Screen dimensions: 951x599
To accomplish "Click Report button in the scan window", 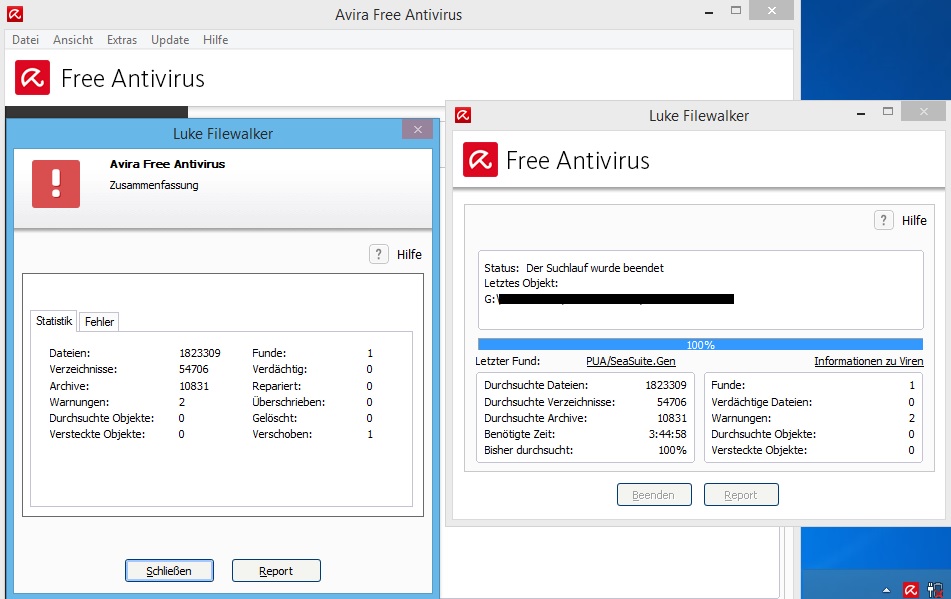I will (741, 495).
